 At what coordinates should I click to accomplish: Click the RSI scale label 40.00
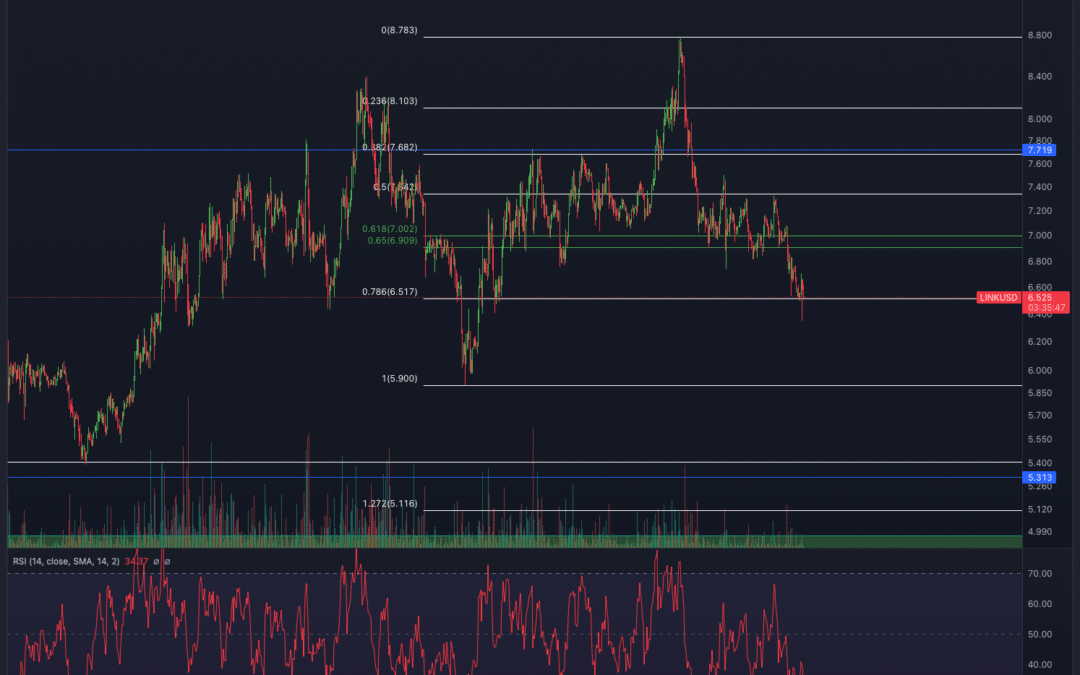point(1039,665)
